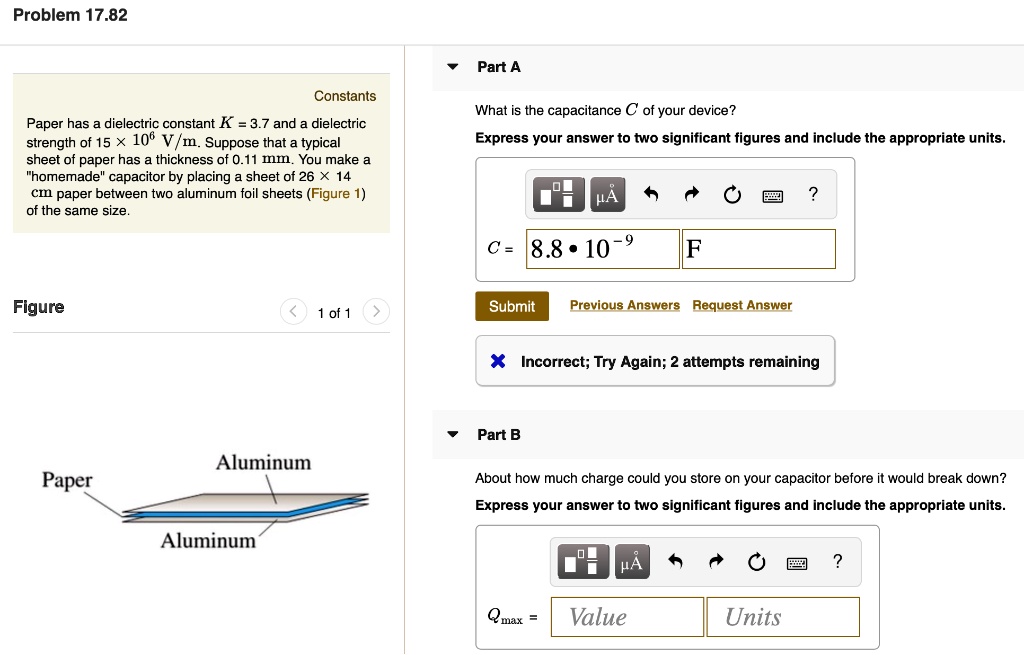Click the help question mark in Part B

coord(837,562)
